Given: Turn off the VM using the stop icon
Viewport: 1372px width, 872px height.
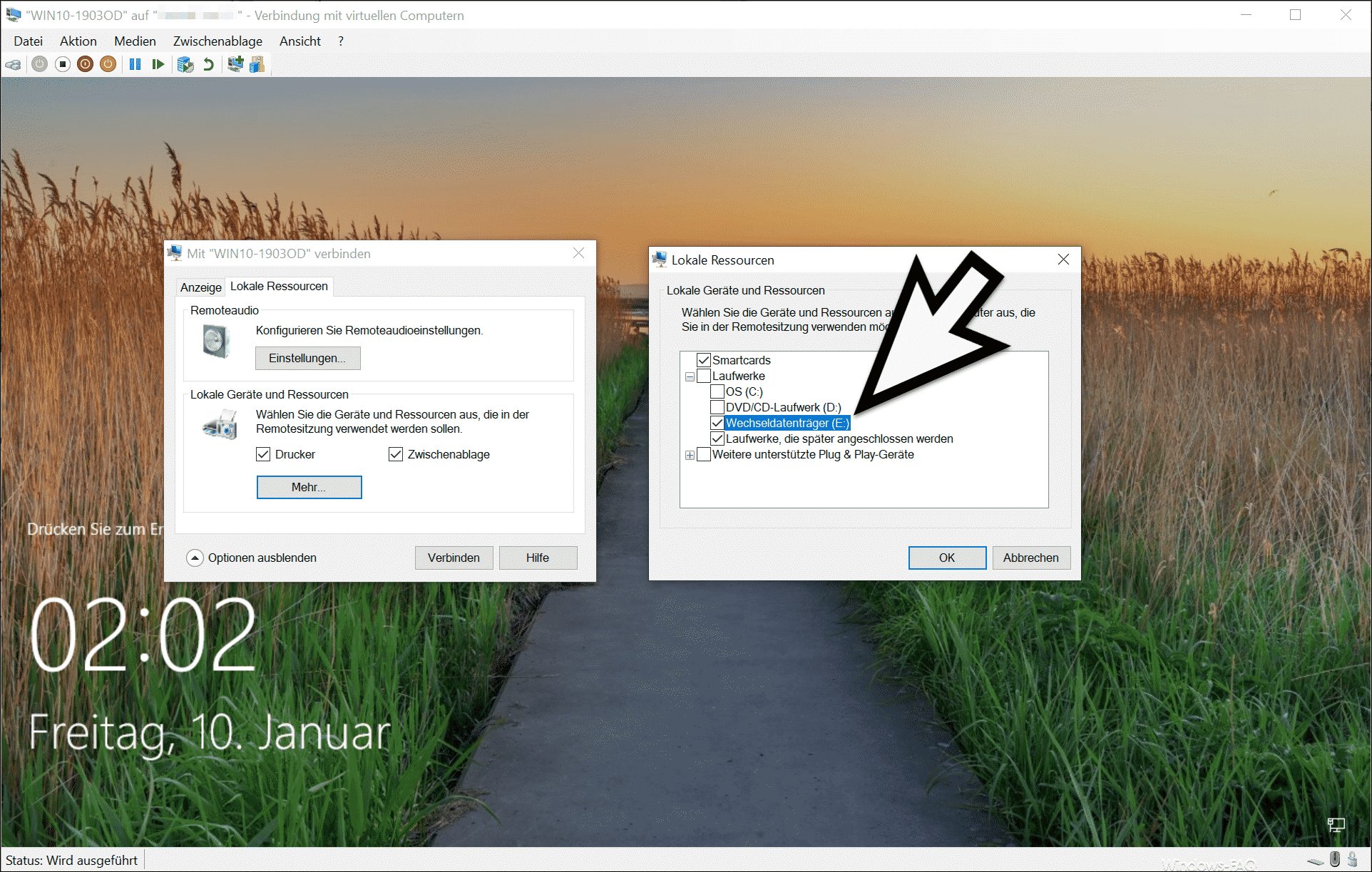Looking at the screenshot, I should tap(62, 64).
